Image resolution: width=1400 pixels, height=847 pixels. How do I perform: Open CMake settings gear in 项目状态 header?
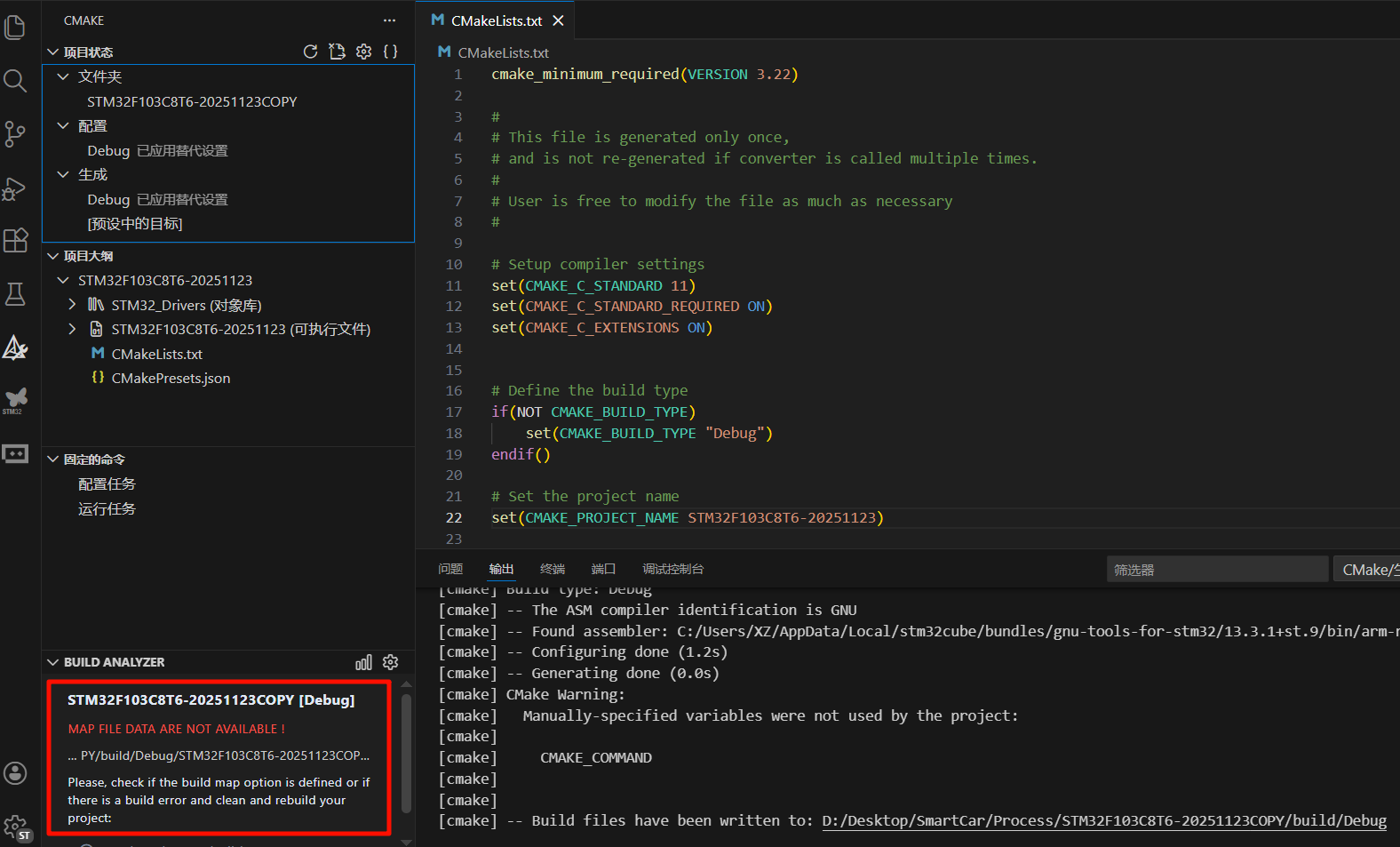pos(363,52)
